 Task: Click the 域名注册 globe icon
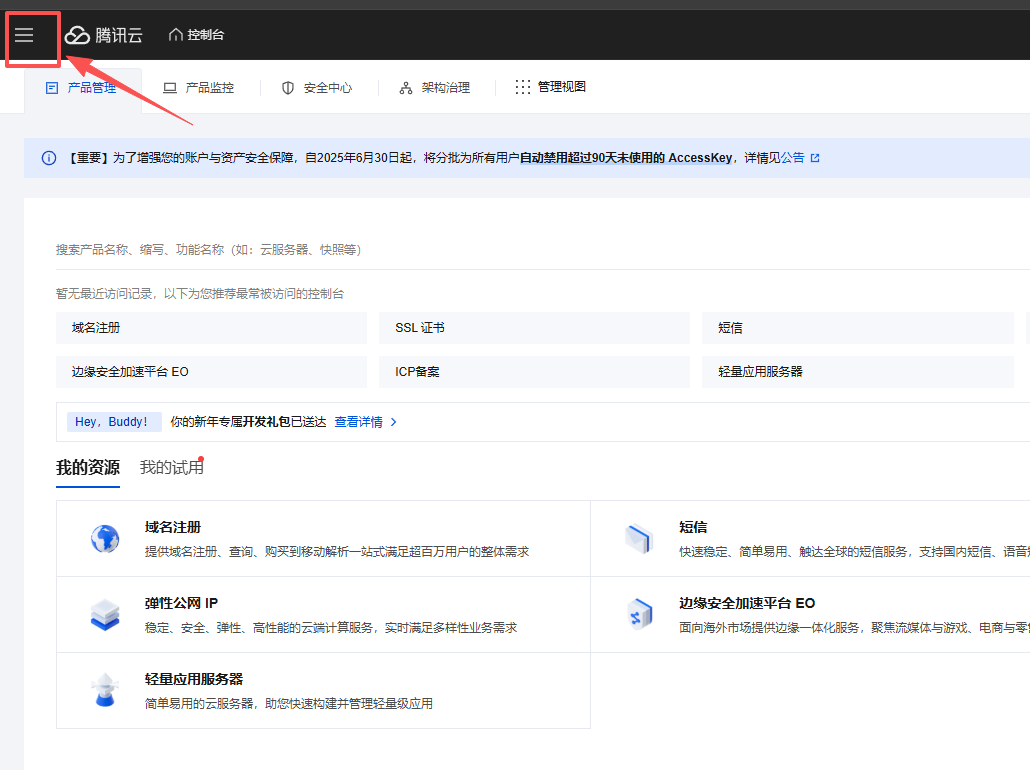pos(105,539)
